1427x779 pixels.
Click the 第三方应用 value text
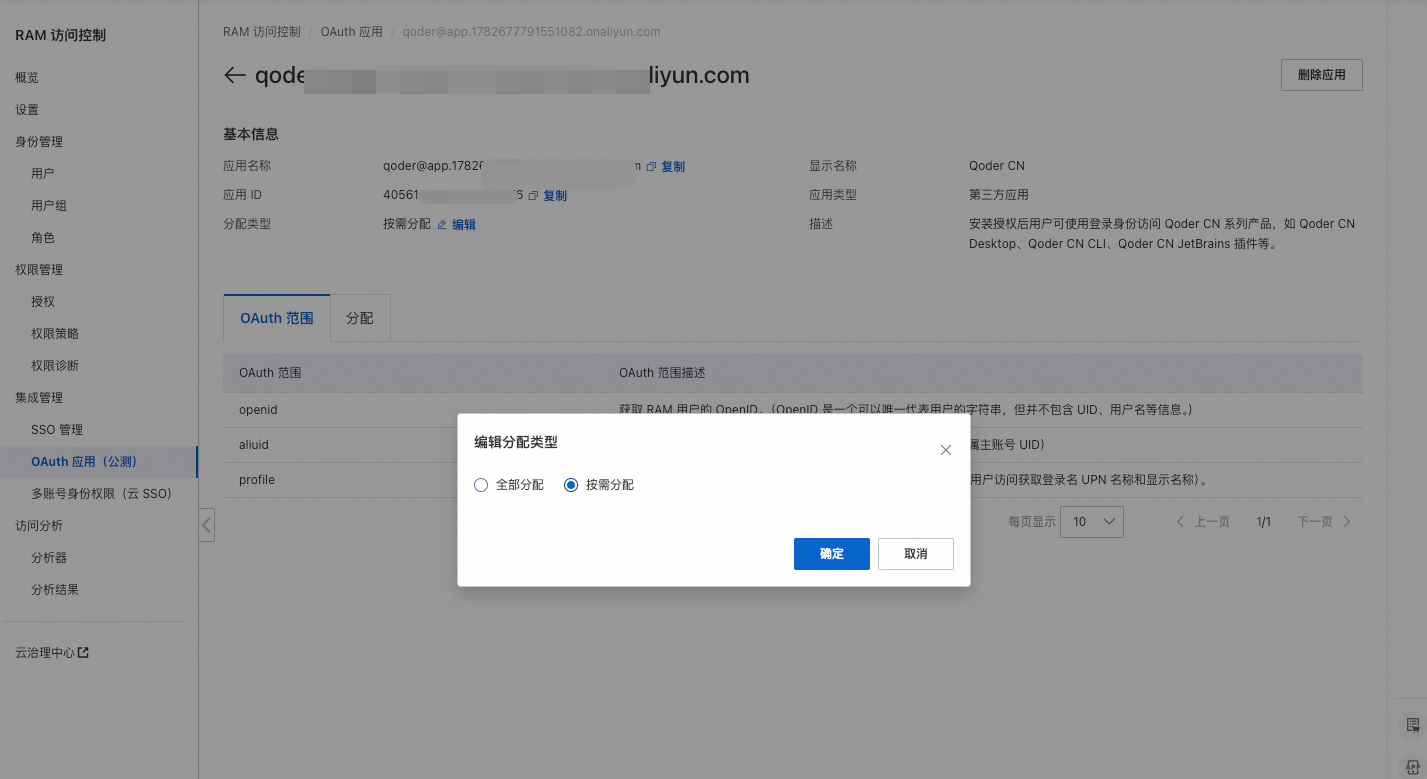click(x=999, y=195)
